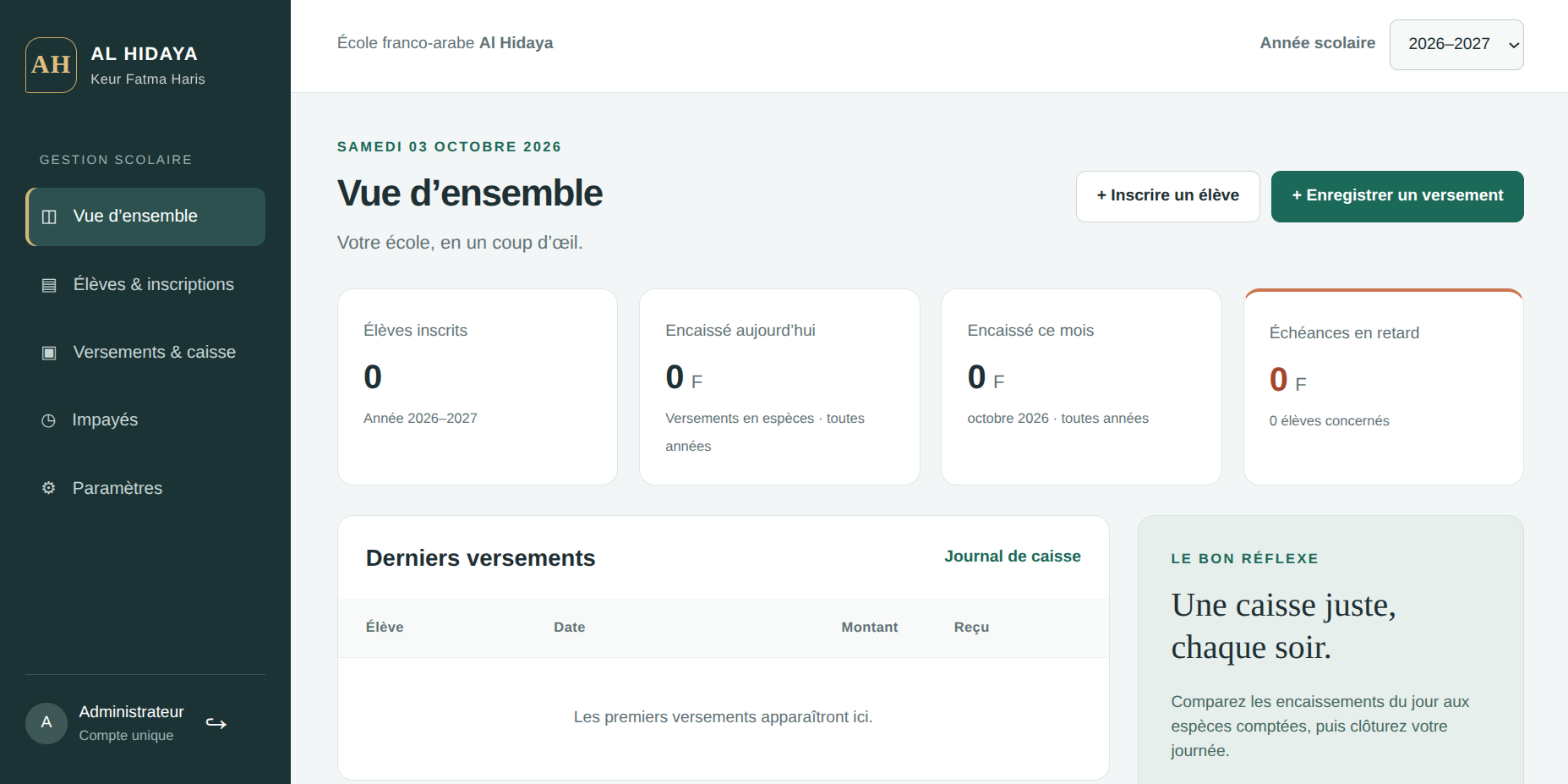Screen dimensions: 1568x784
Task: Click the Administrateur account name
Action: pyautogui.click(x=131, y=712)
